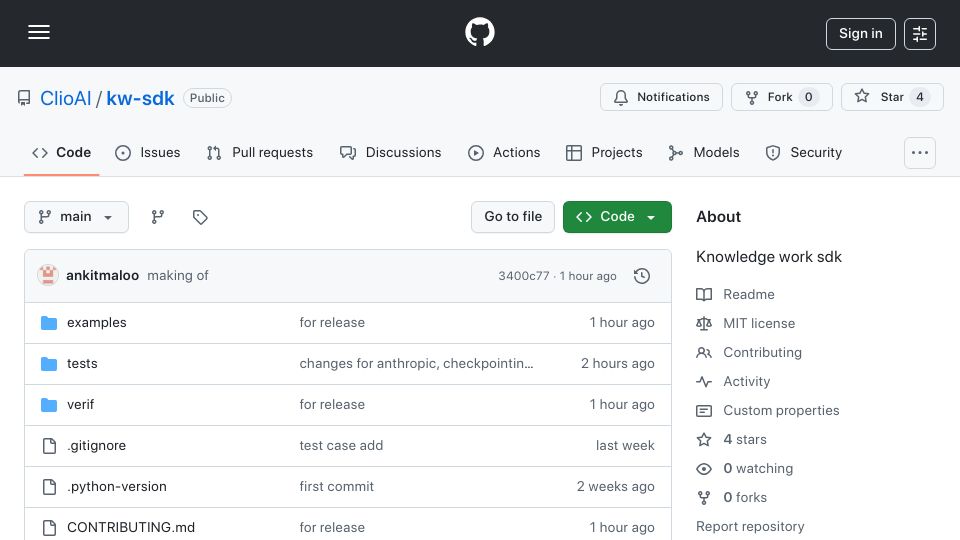
Task: View commit history via the clock icon
Action: [642, 276]
